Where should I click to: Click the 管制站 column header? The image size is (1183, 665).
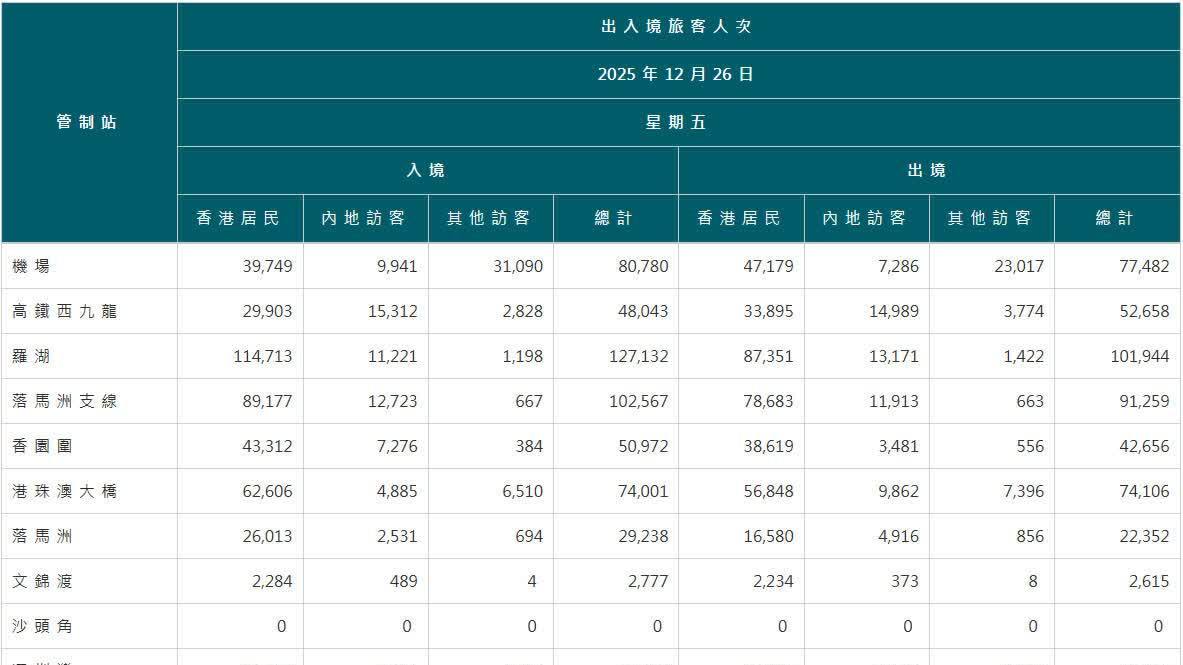85,121
